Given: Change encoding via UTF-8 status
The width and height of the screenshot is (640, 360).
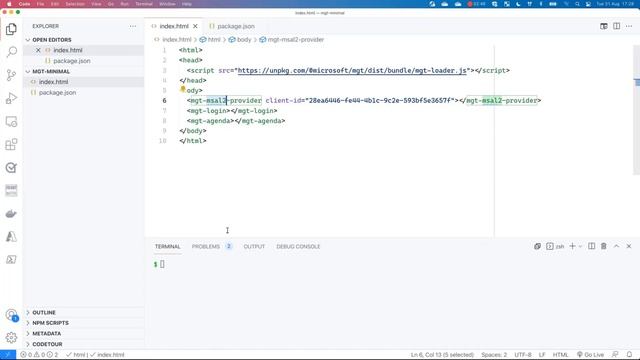Looking at the screenshot, I should click(x=523, y=355).
